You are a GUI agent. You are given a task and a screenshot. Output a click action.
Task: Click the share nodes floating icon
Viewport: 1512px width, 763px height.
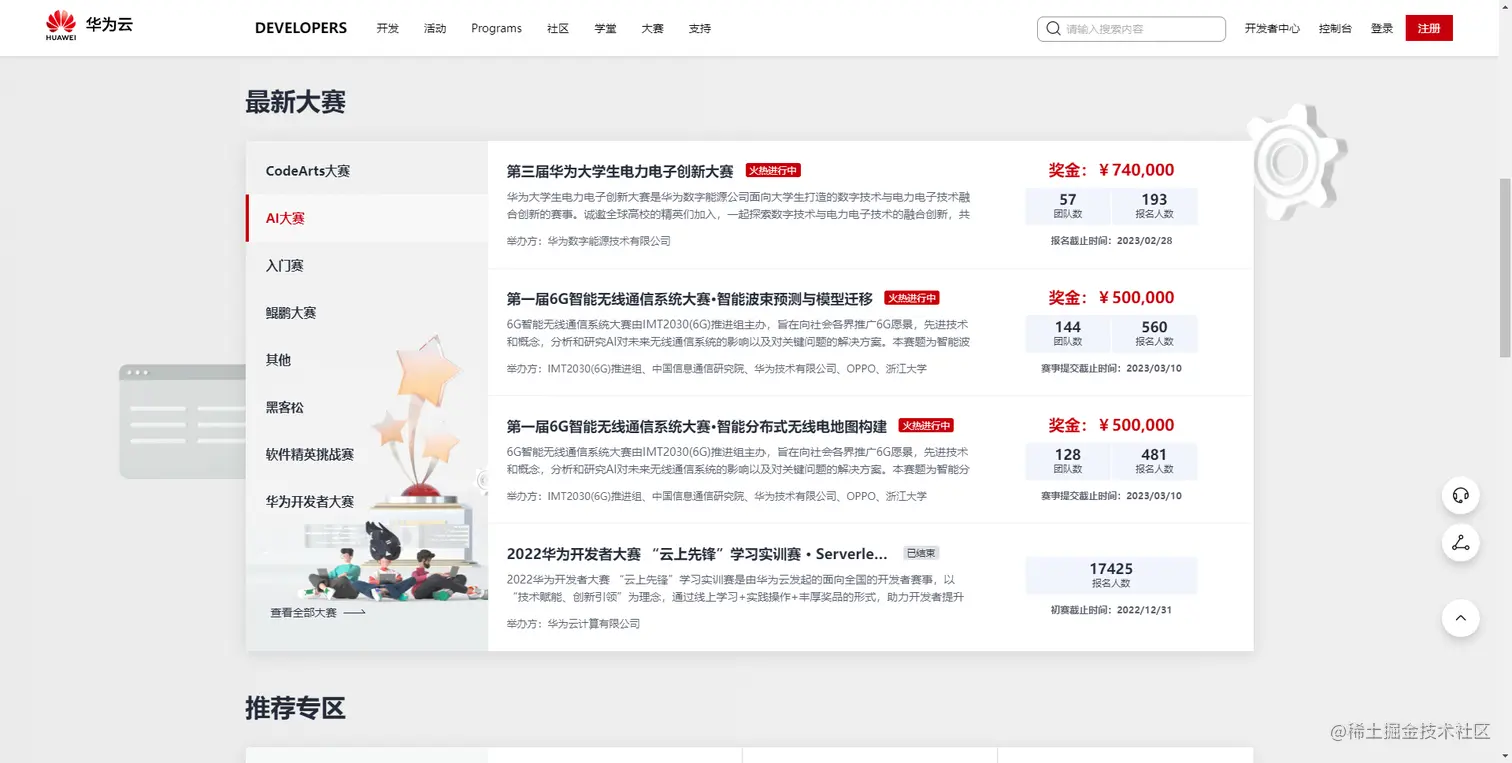pyautogui.click(x=1460, y=542)
